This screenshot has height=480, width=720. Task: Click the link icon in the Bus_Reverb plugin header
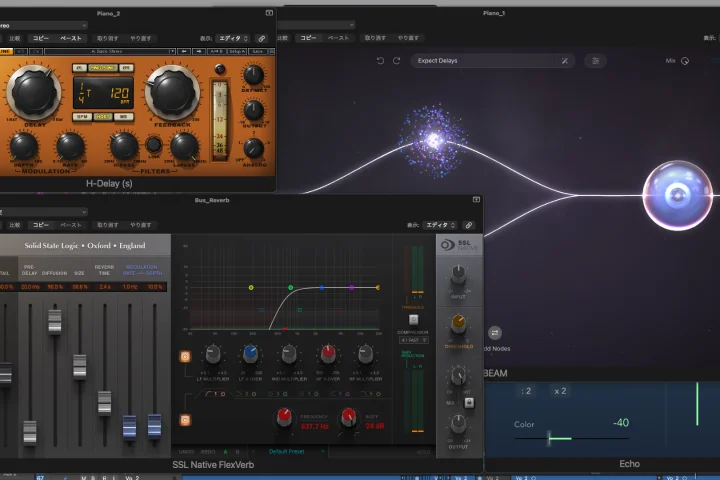click(x=468, y=225)
